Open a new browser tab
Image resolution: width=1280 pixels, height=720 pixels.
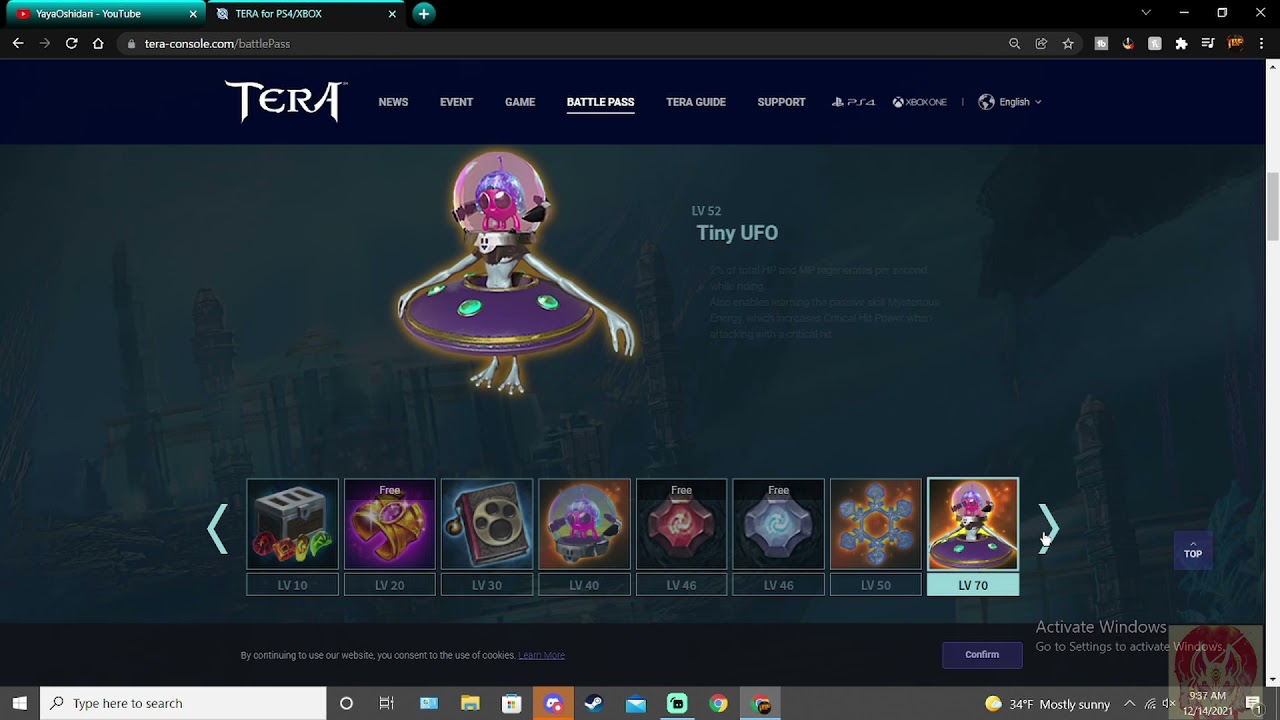click(424, 14)
